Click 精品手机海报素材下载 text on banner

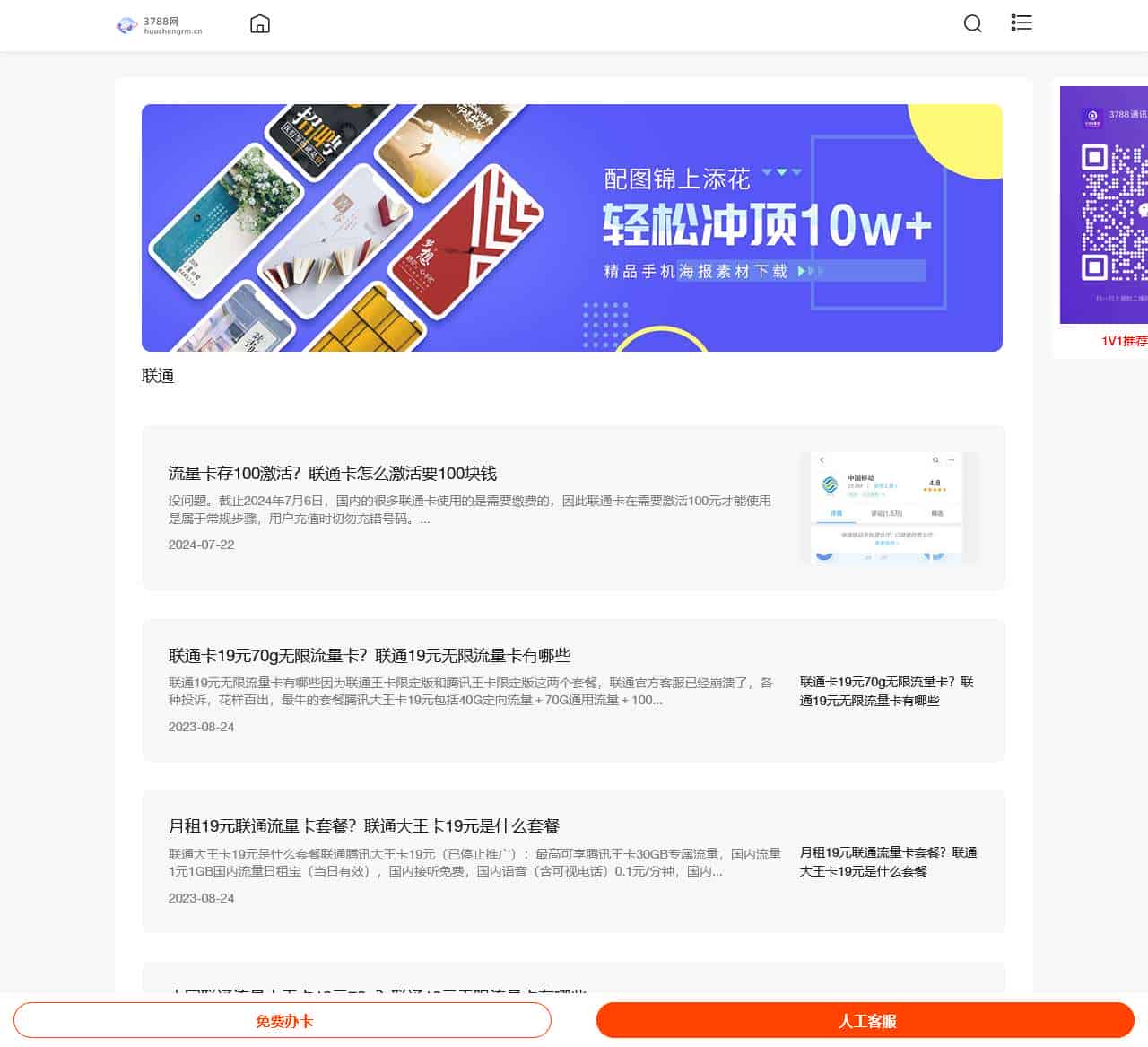click(x=696, y=271)
